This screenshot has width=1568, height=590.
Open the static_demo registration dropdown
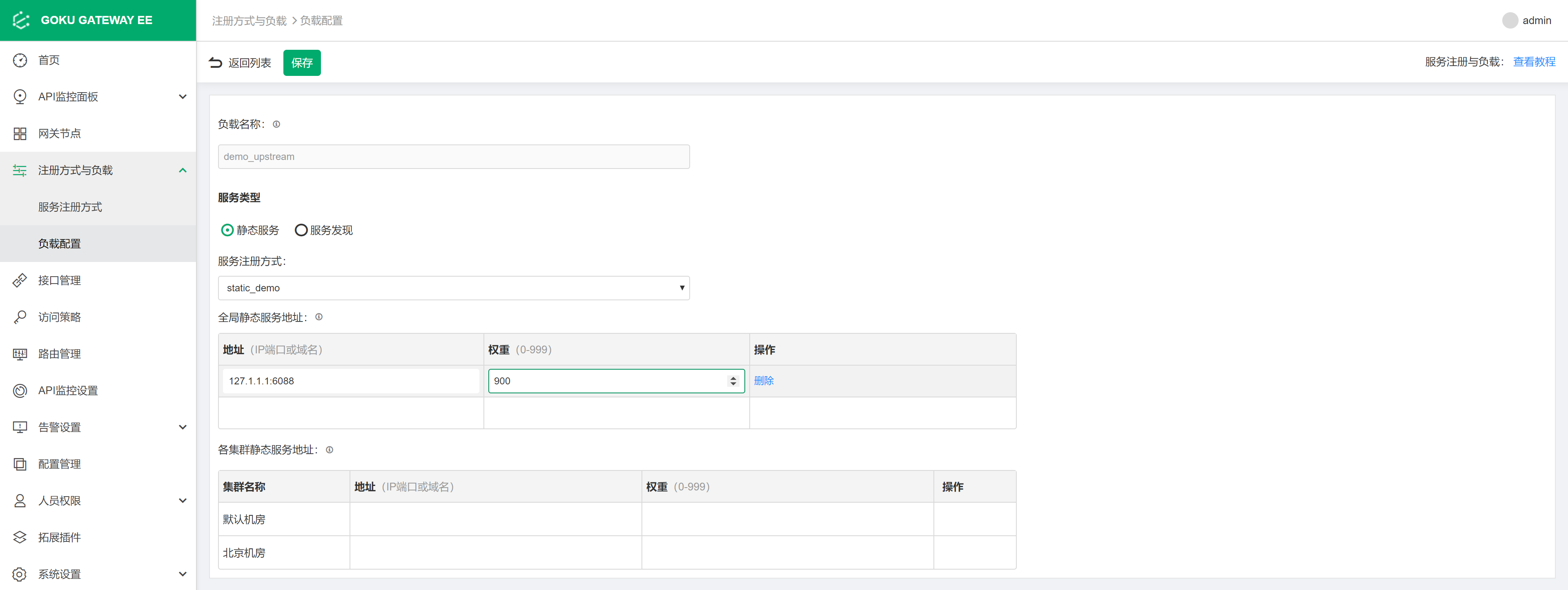pos(454,288)
